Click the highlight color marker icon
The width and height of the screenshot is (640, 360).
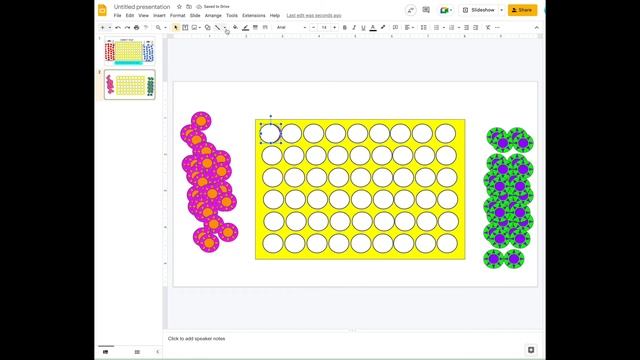tap(383, 27)
